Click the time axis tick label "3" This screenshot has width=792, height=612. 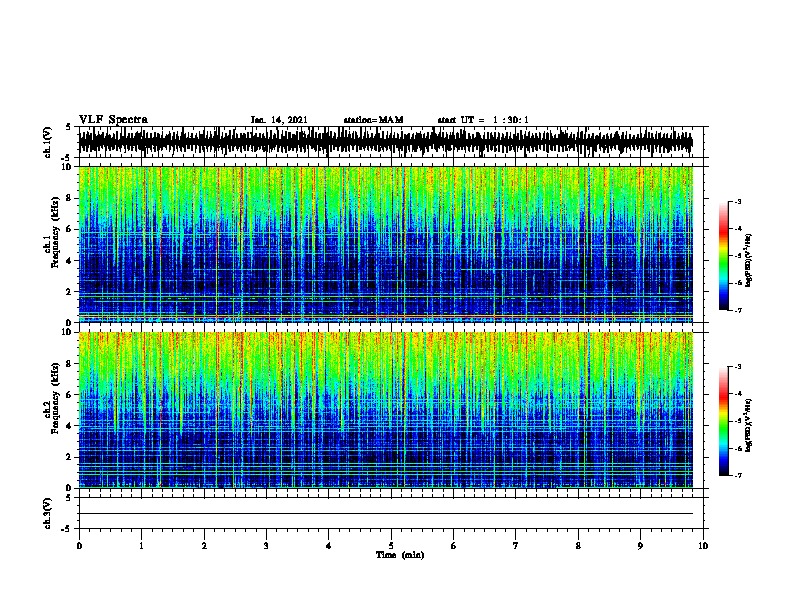tap(266, 546)
